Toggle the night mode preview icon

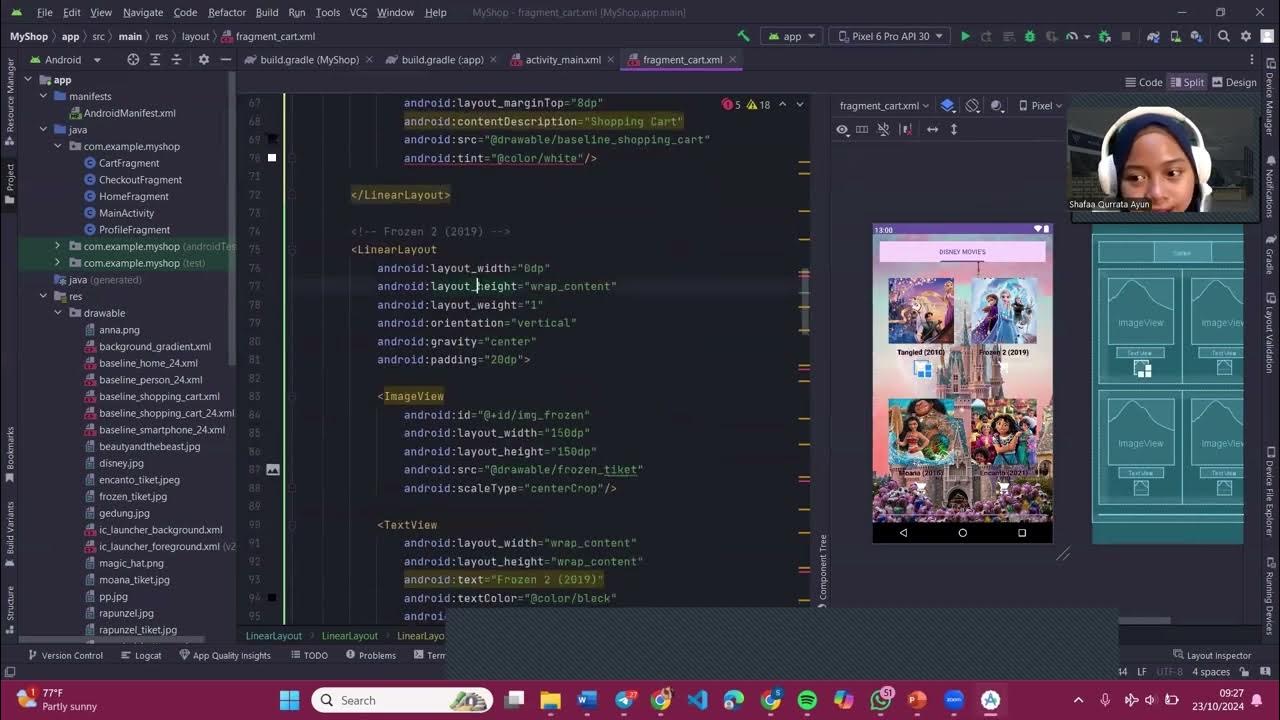point(997,105)
